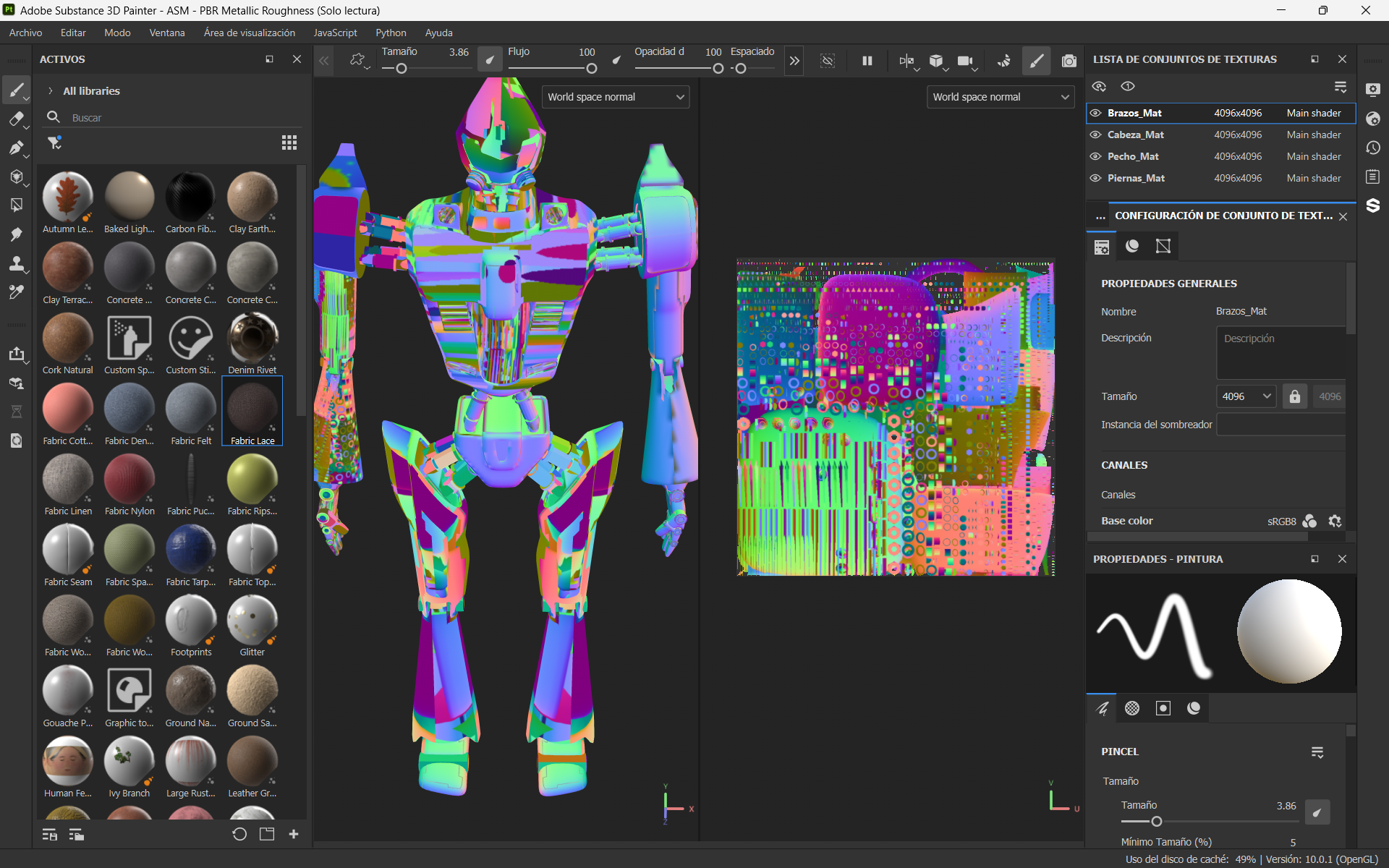This screenshot has width=1389, height=868.
Task: Select the Smudge tool
Action: (16, 234)
